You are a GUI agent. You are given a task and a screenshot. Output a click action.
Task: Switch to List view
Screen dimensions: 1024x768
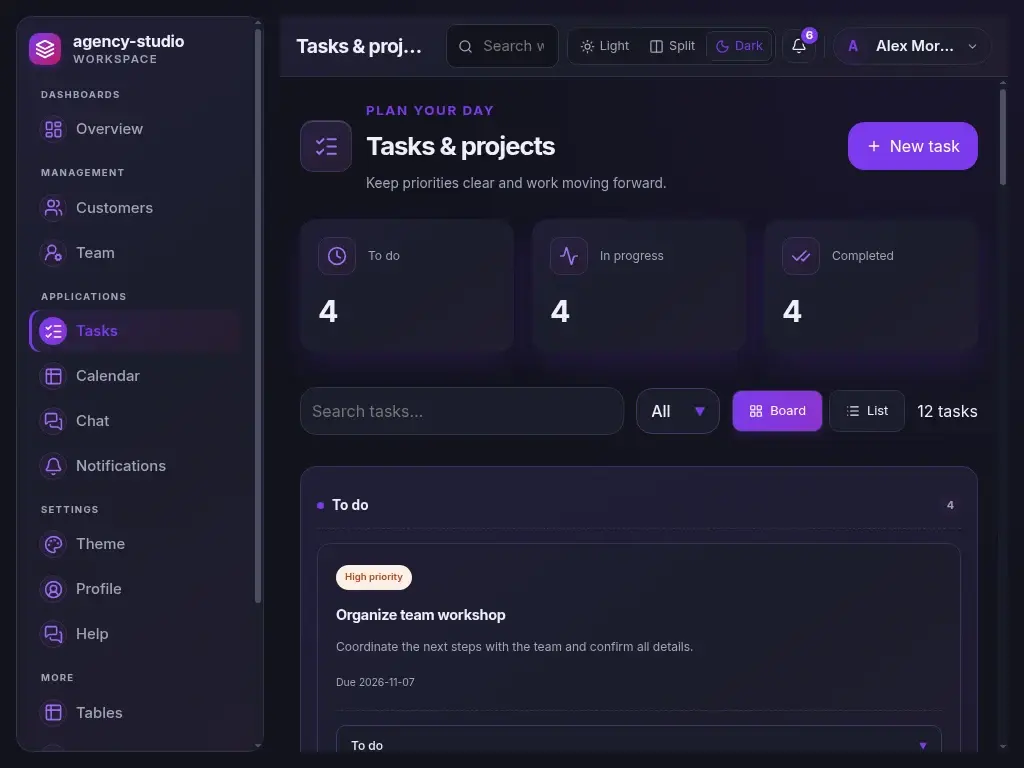click(x=867, y=411)
